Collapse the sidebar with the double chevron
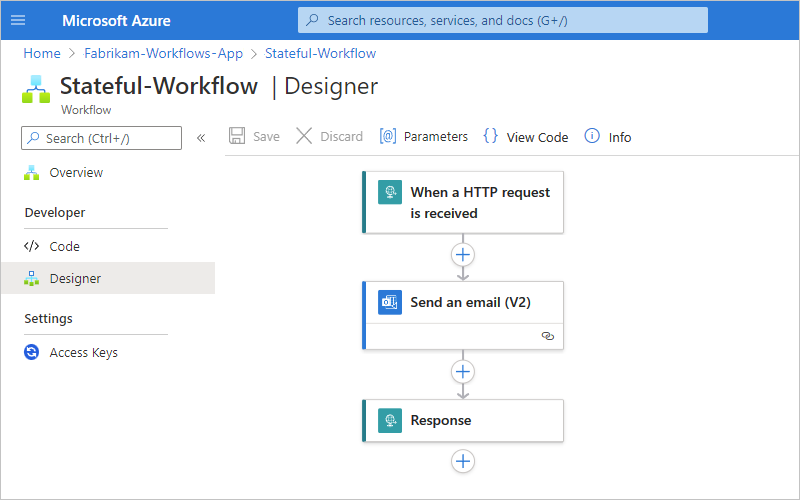This screenshot has width=800, height=500. pos(201,138)
